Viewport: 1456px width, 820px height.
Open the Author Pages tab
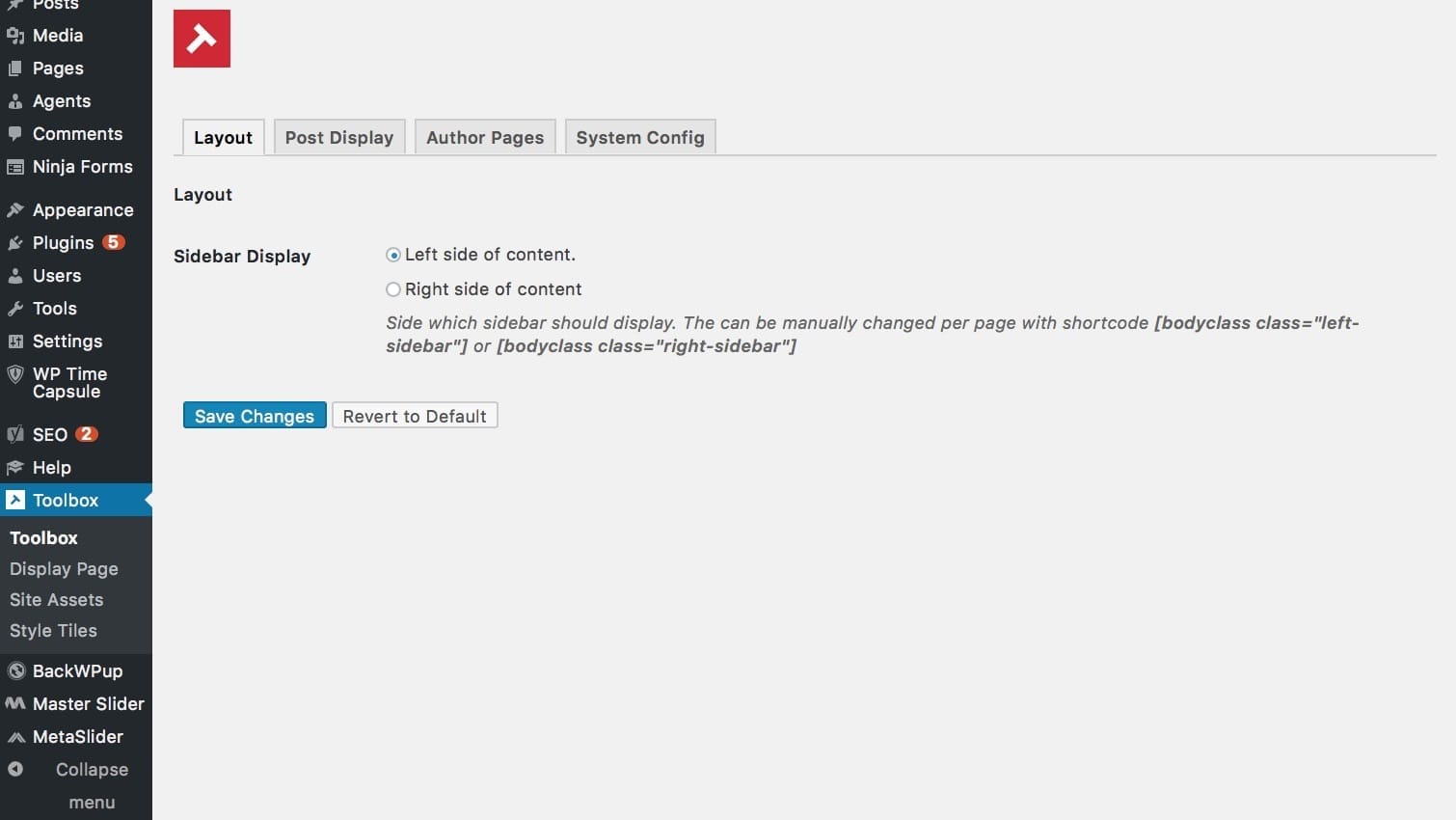click(485, 137)
